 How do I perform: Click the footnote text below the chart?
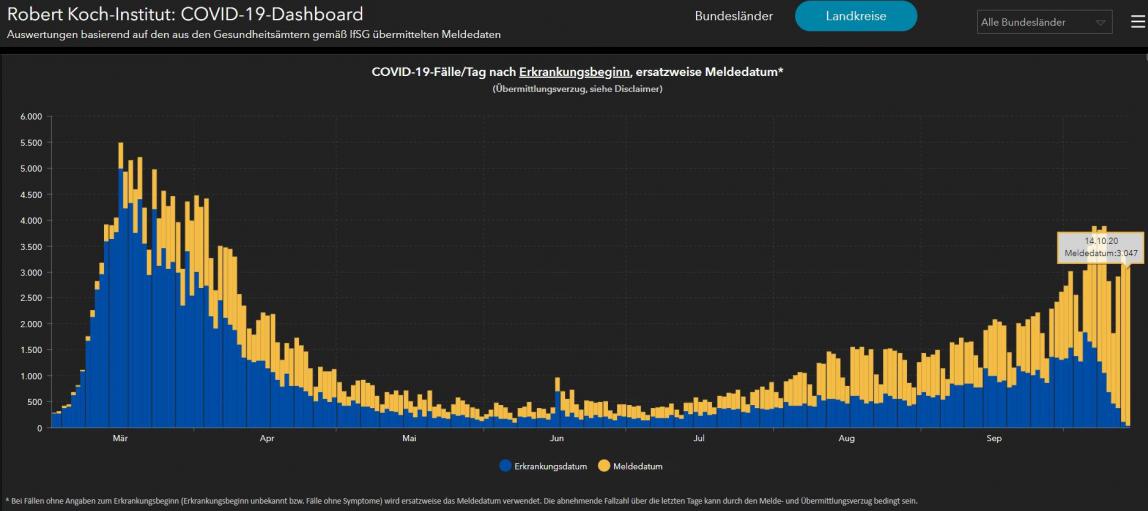pyautogui.click(x=459, y=500)
